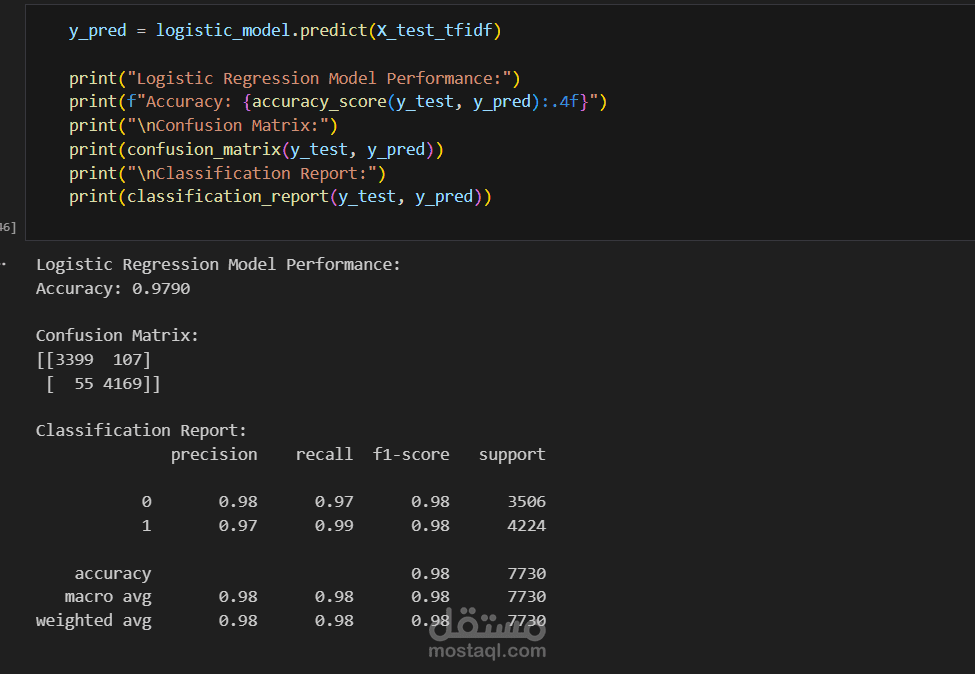Click the left gutter beside the code cell
975x674 pixels.
coord(12,120)
